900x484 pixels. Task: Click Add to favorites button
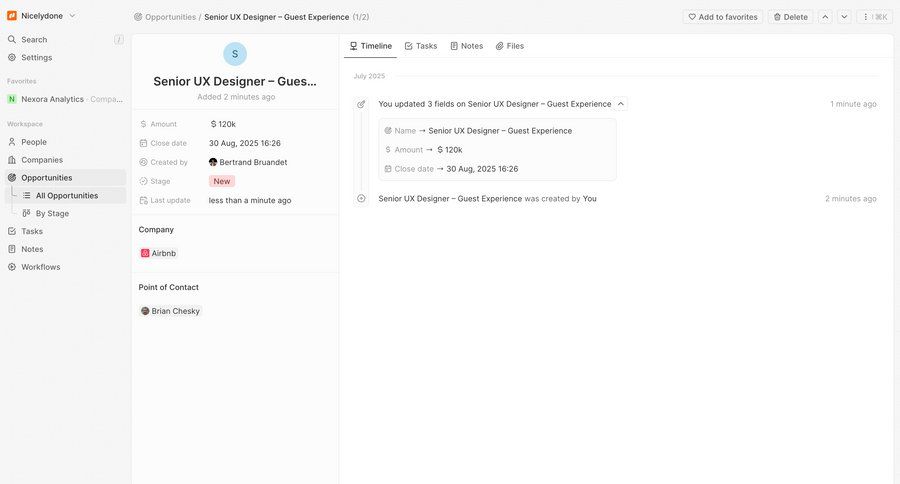point(723,17)
